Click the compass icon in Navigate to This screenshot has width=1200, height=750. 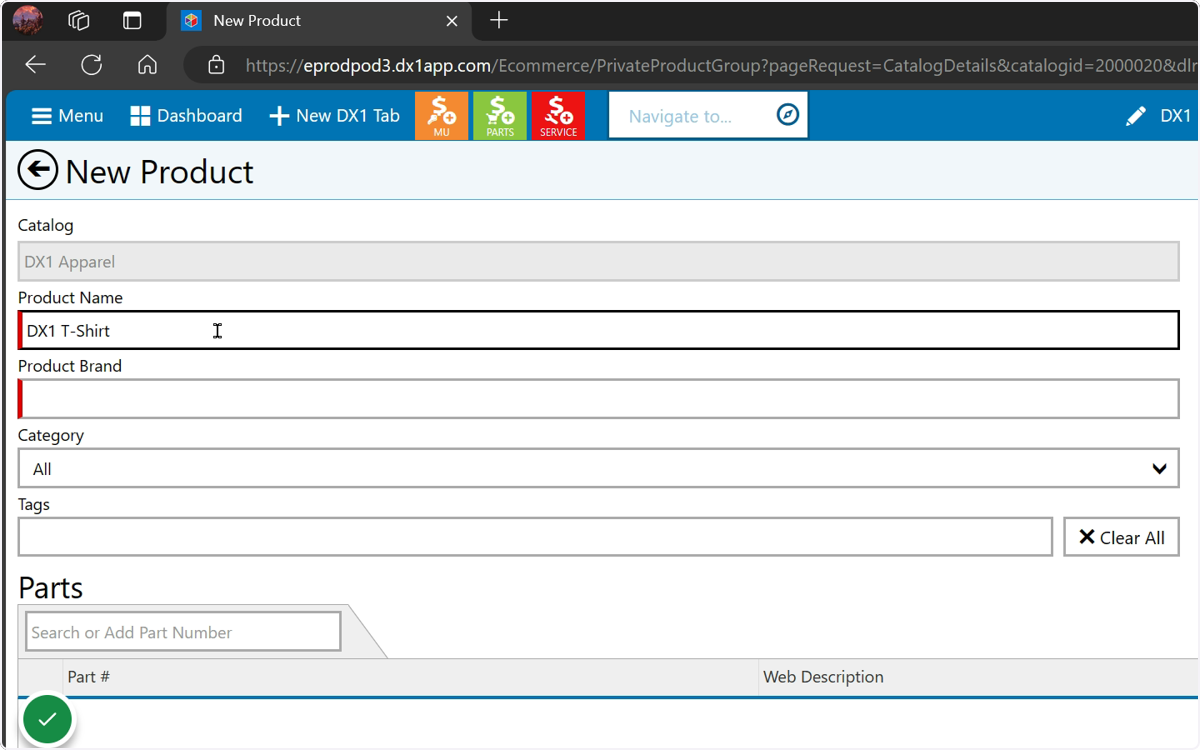[x=788, y=115]
